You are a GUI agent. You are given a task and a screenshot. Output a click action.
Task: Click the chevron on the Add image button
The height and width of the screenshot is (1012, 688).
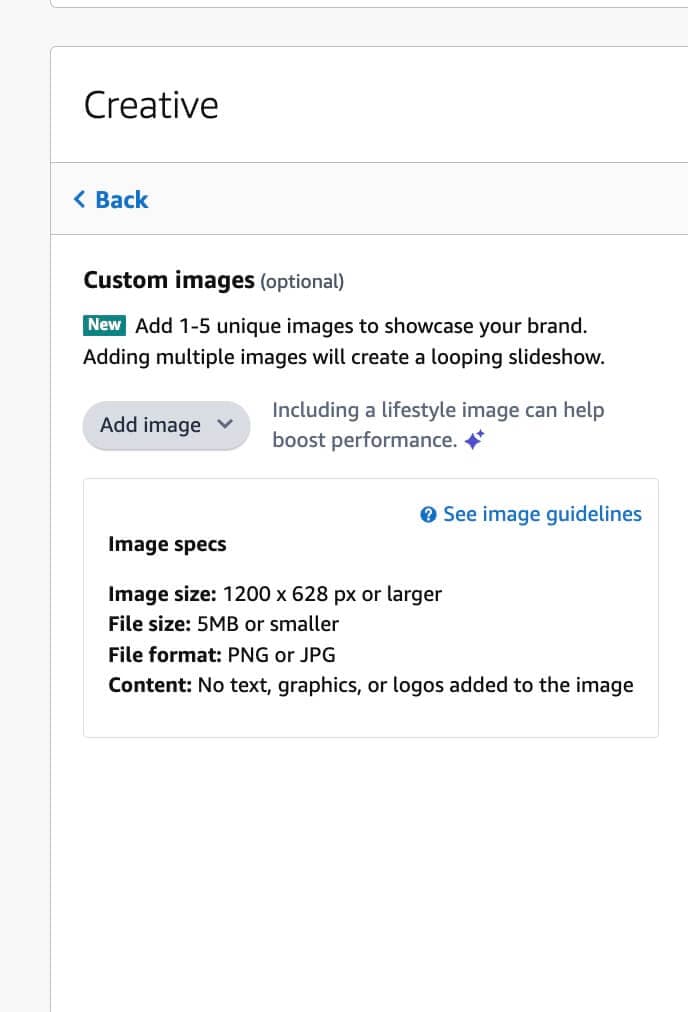pyautogui.click(x=224, y=425)
